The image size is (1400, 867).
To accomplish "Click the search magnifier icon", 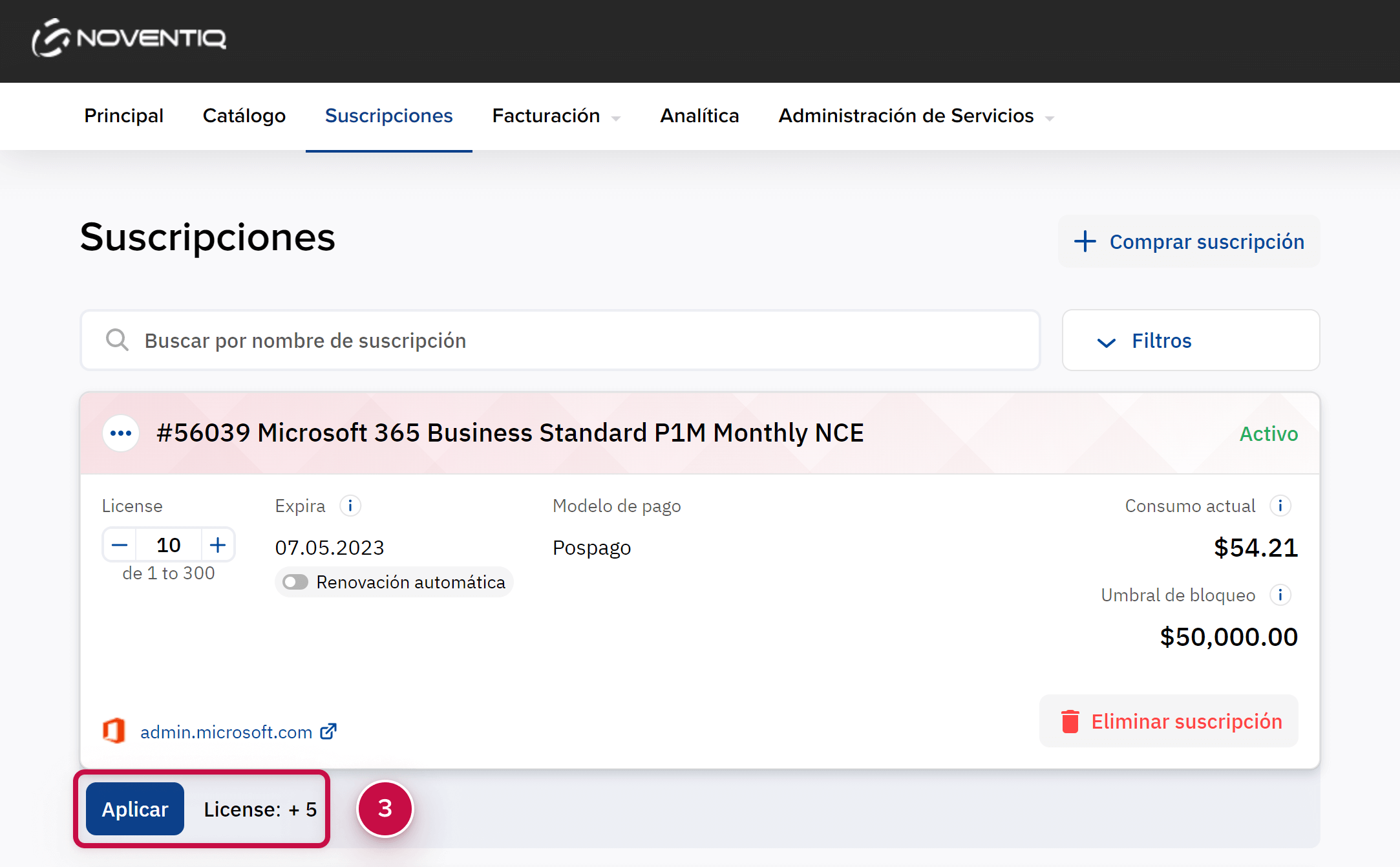I will pos(117,340).
